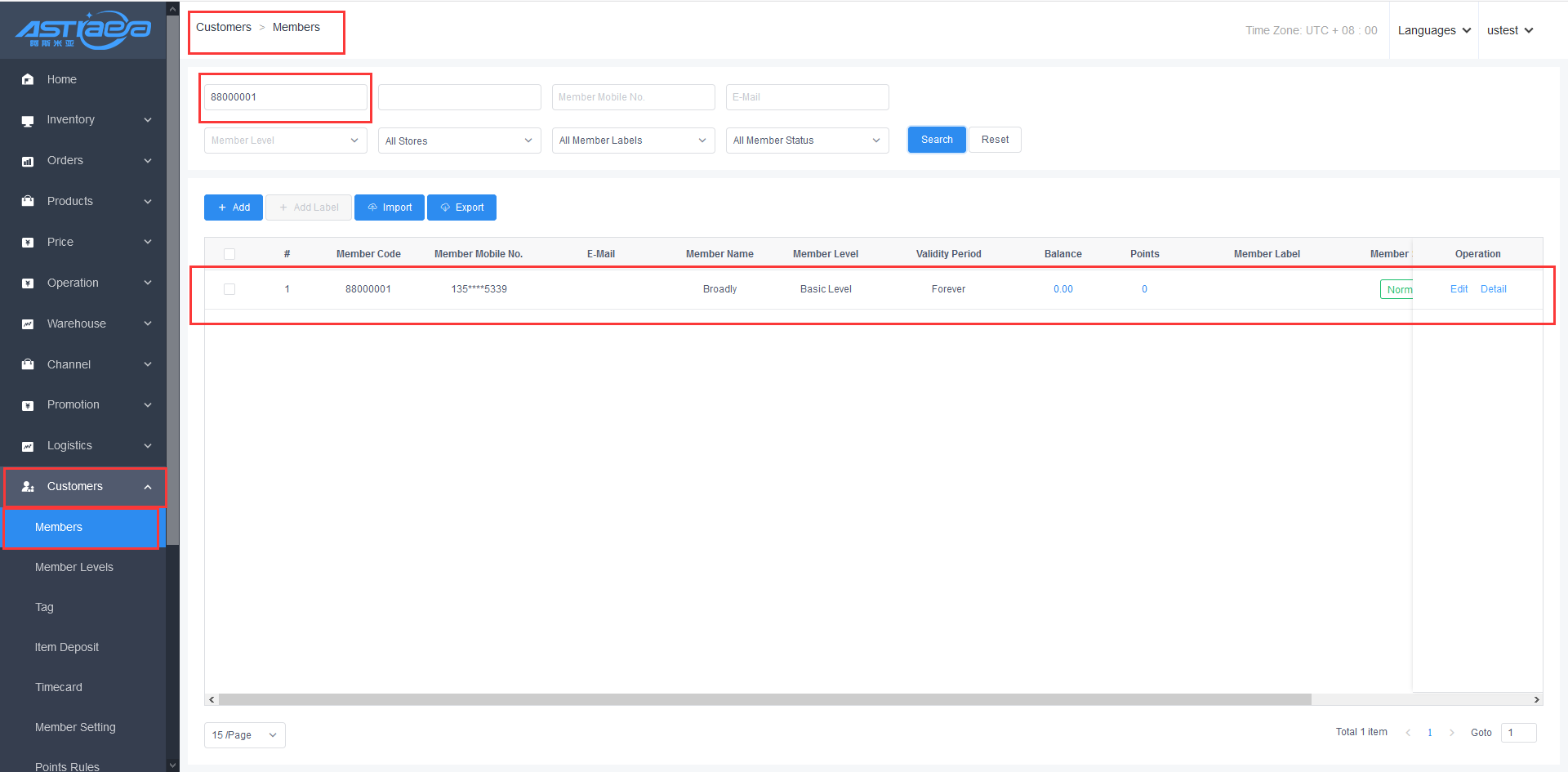Check the select-all header checkbox

(x=229, y=254)
